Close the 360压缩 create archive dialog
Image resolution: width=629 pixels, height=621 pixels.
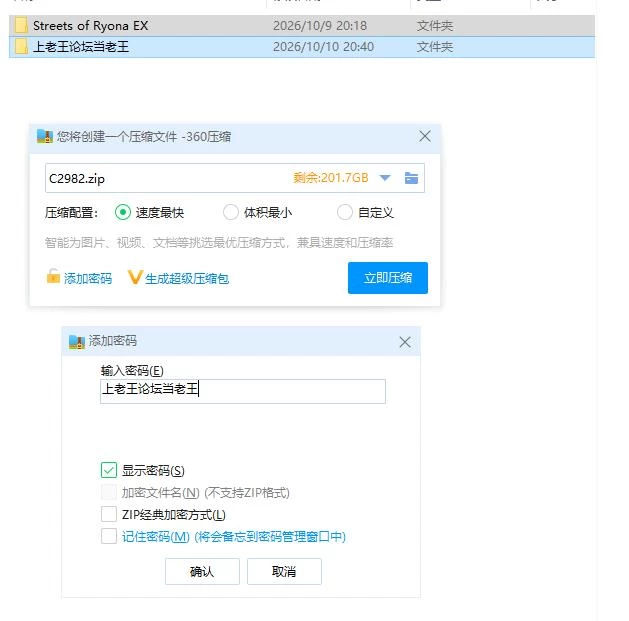[x=425, y=136]
